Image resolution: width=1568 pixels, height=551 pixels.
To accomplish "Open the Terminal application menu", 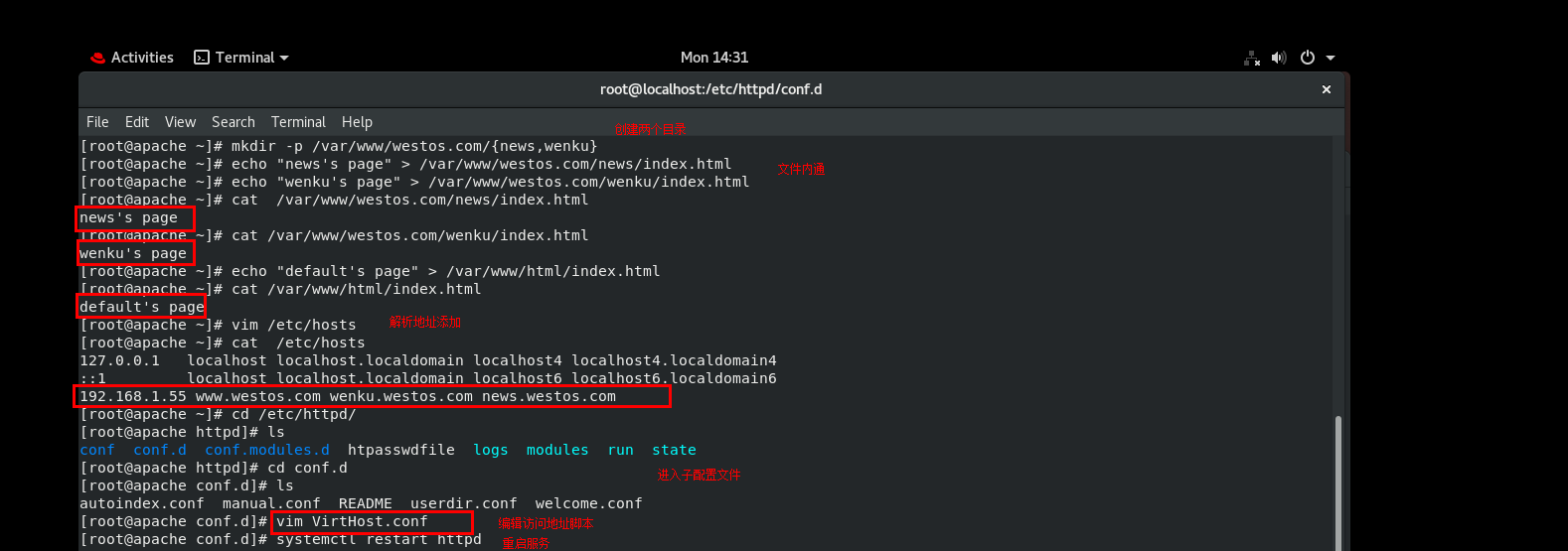I will 241,58.
